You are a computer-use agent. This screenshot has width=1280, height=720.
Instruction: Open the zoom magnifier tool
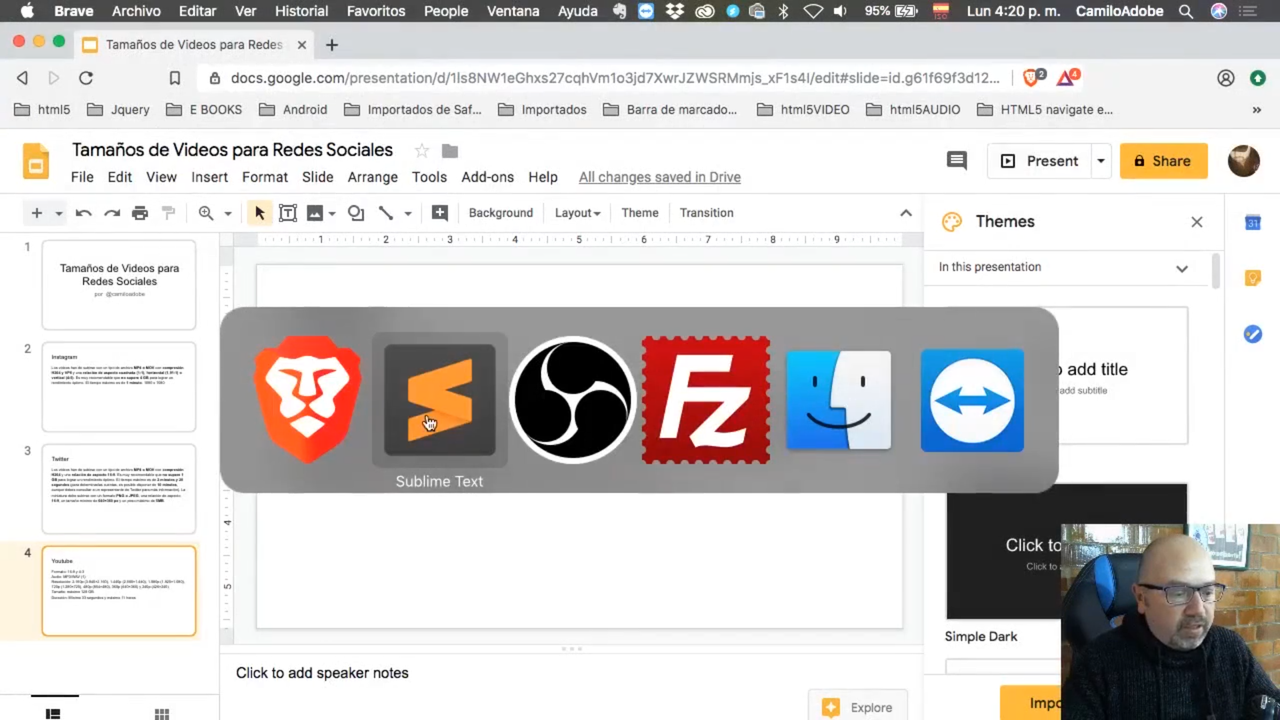tap(206, 213)
